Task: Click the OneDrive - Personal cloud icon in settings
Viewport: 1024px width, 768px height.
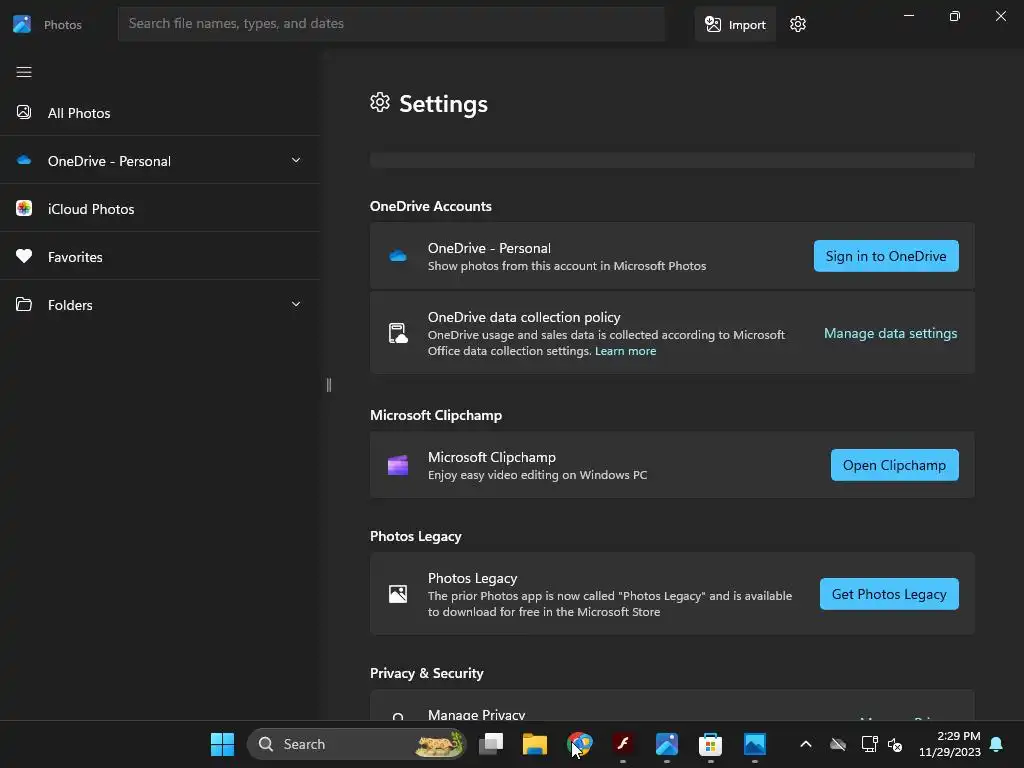Action: click(398, 256)
